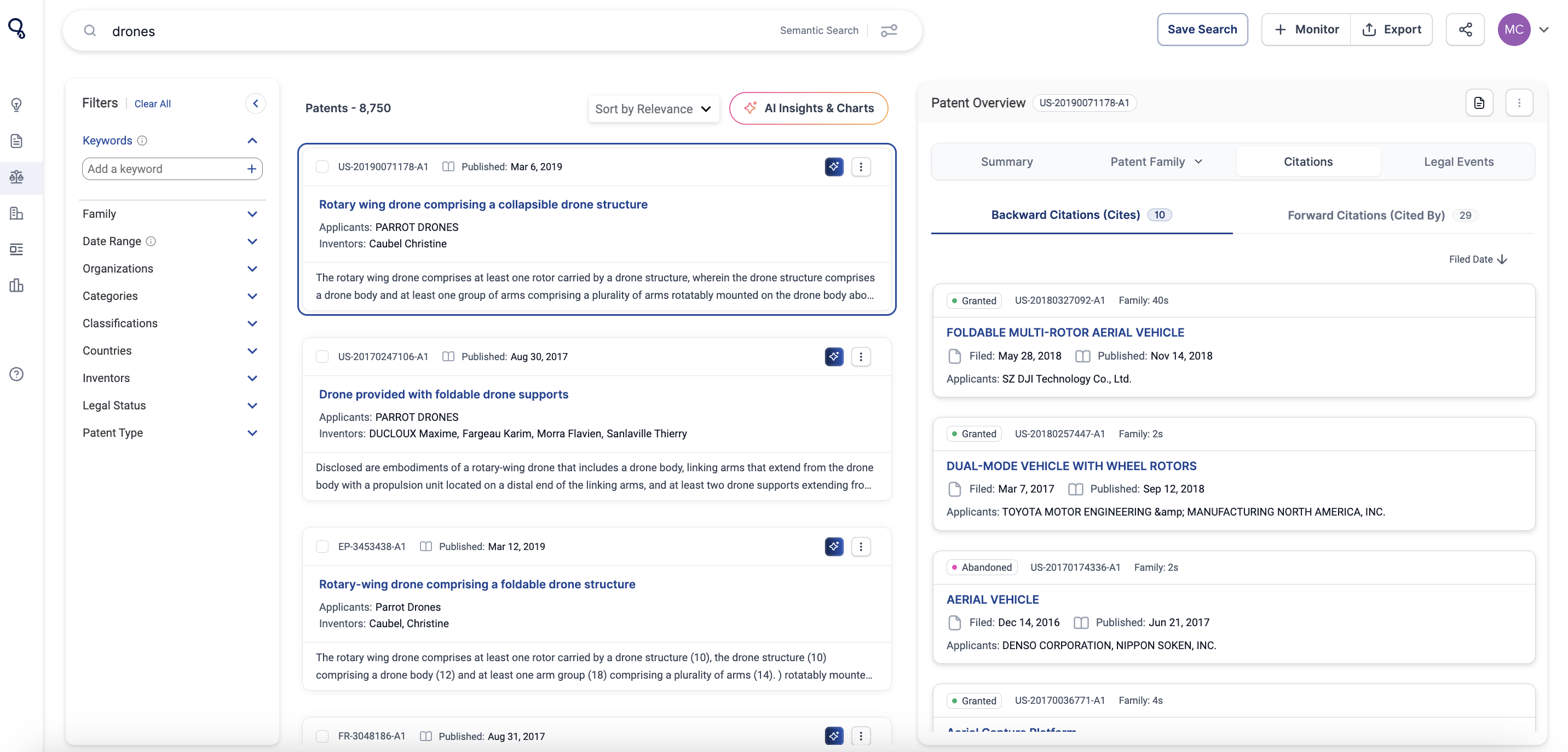Screen dimensions: 1568x752
Task: Open the bar chart sidebar icon
Action: (16, 285)
